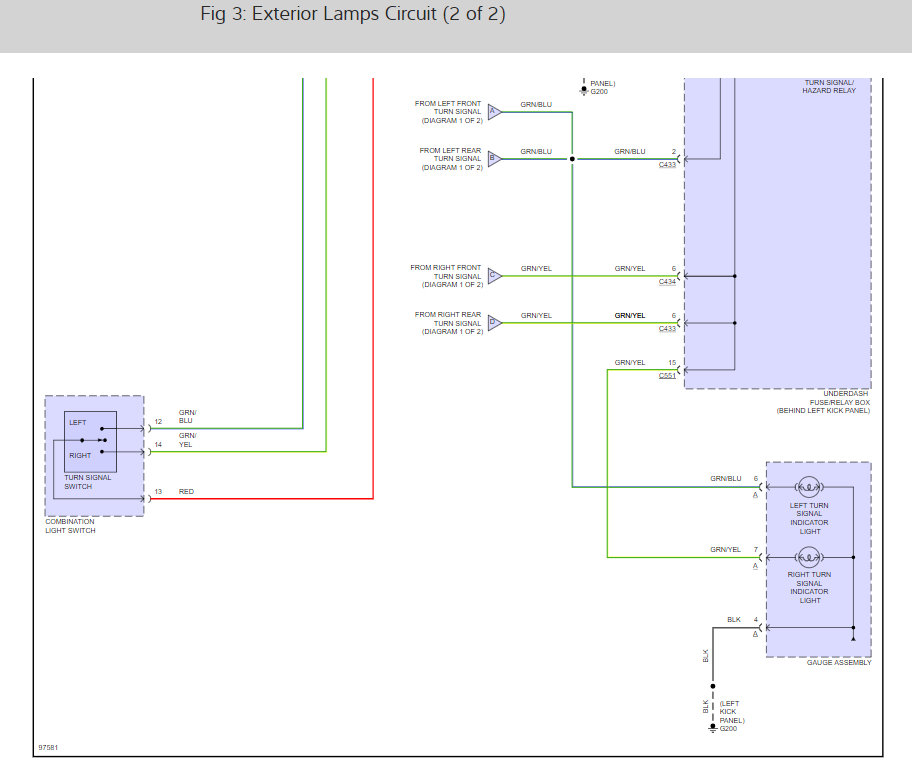Click connector C433 label at pin 2

[x=667, y=165]
